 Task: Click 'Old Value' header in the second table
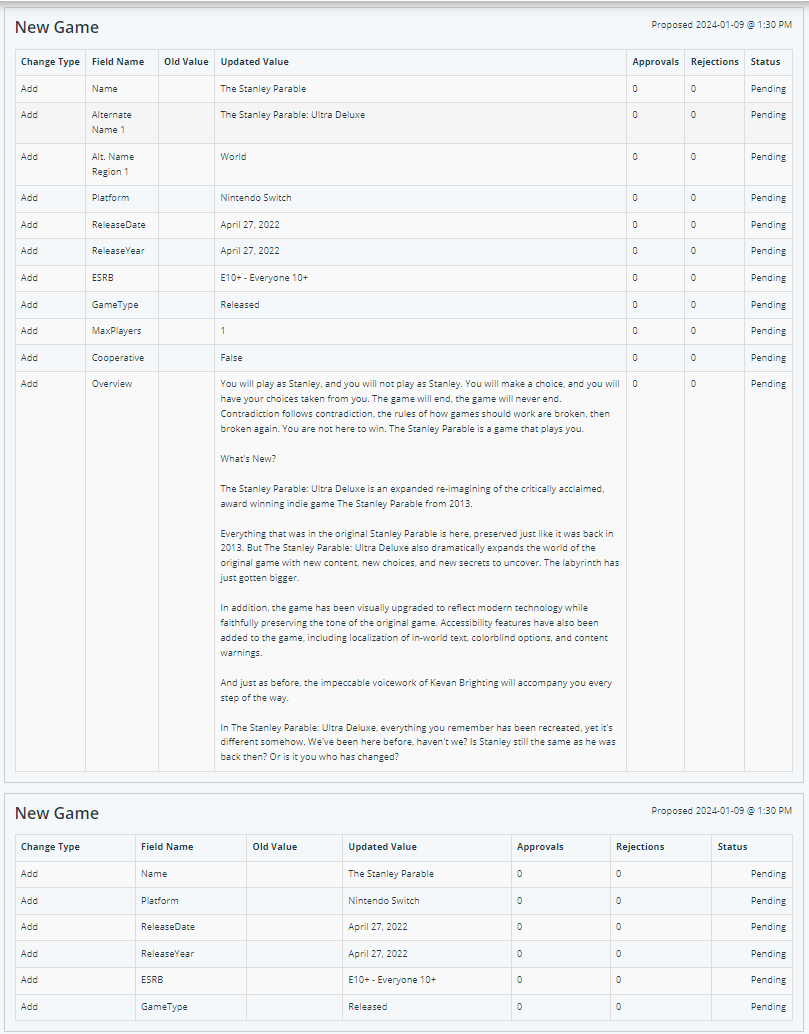coord(275,847)
